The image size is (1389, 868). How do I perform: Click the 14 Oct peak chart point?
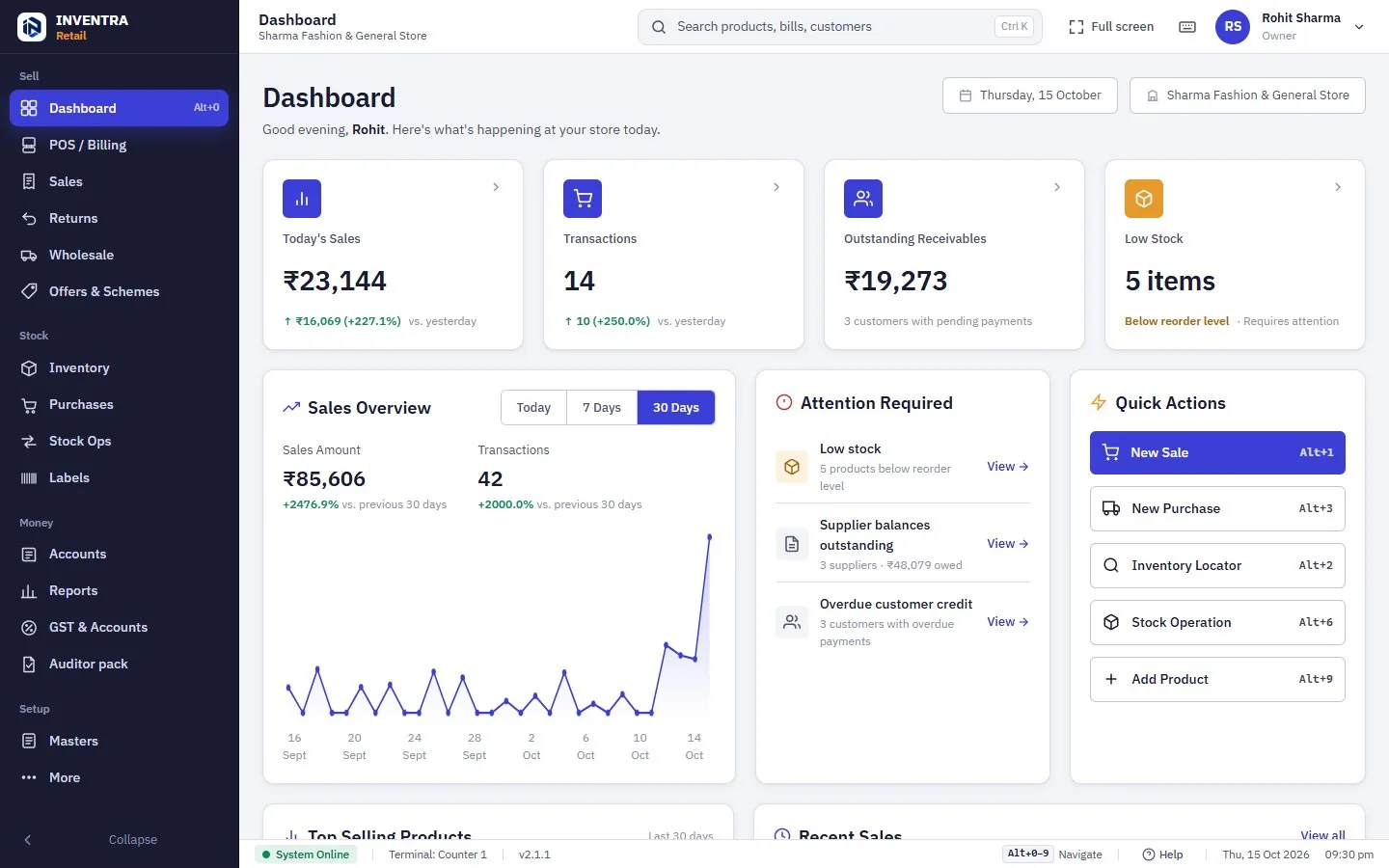pos(710,536)
